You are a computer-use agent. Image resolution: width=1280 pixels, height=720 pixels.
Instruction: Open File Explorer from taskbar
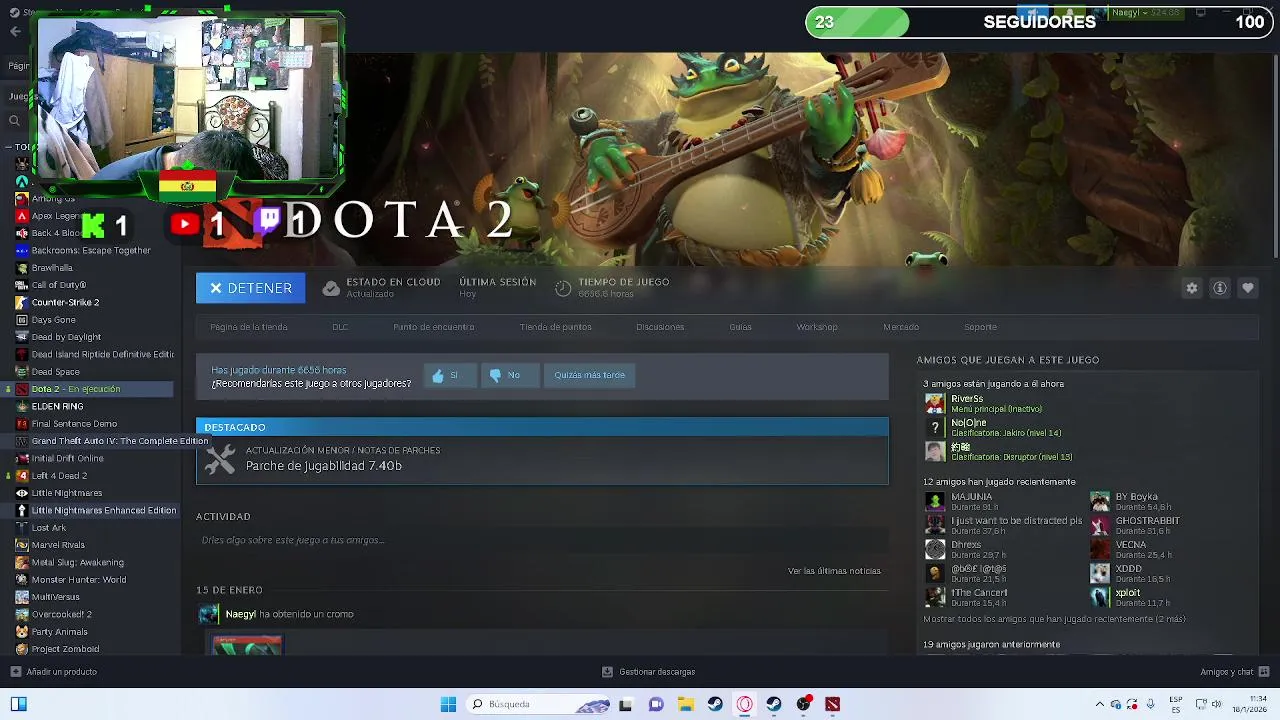click(x=686, y=704)
